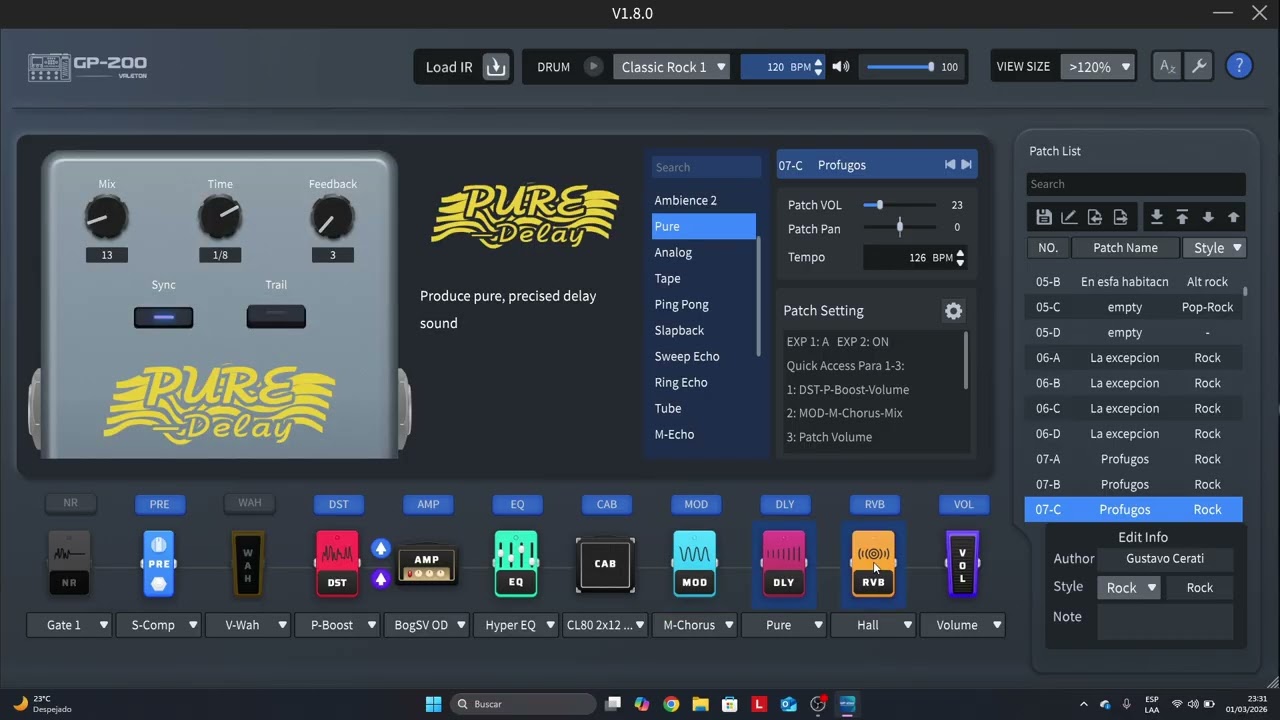Go to next patch arrow

[x=966, y=165]
